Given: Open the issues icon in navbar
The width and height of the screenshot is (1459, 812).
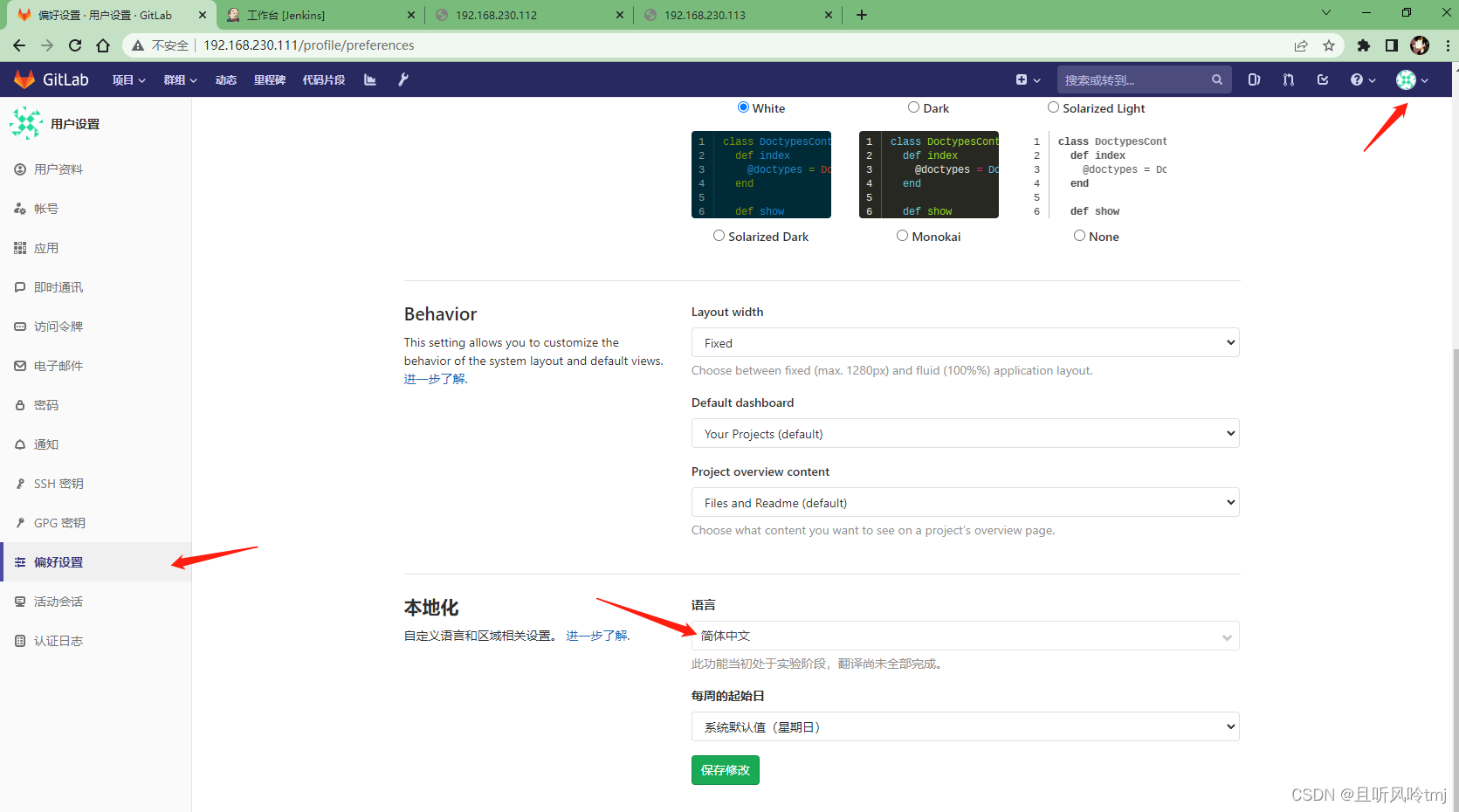Looking at the screenshot, I should click(x=1254, y=79).
